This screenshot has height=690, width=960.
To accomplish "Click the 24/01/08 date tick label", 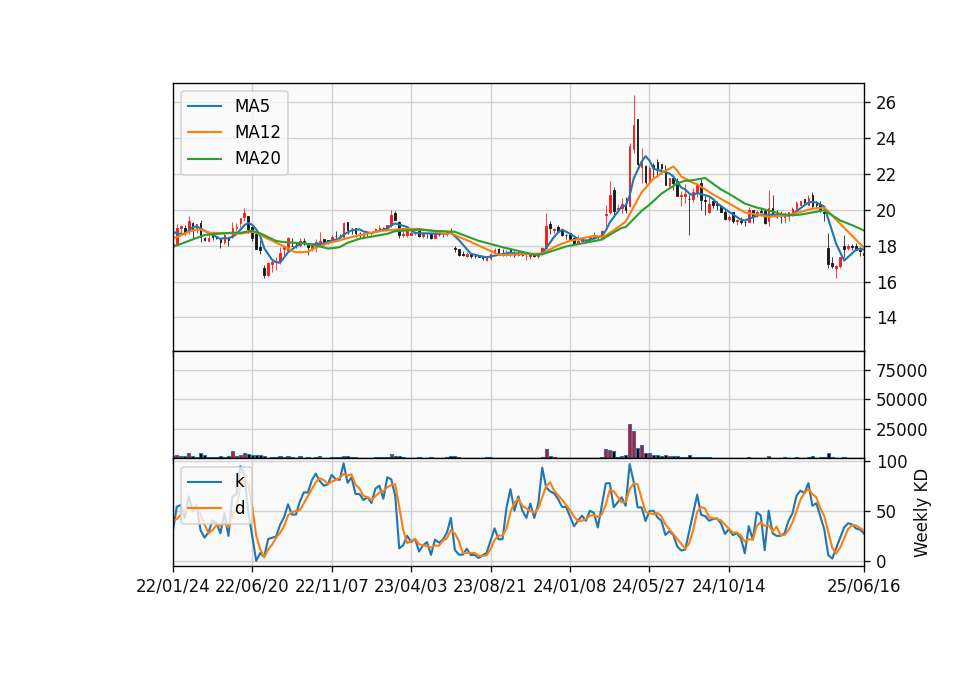I will click(x=569, y=586).
